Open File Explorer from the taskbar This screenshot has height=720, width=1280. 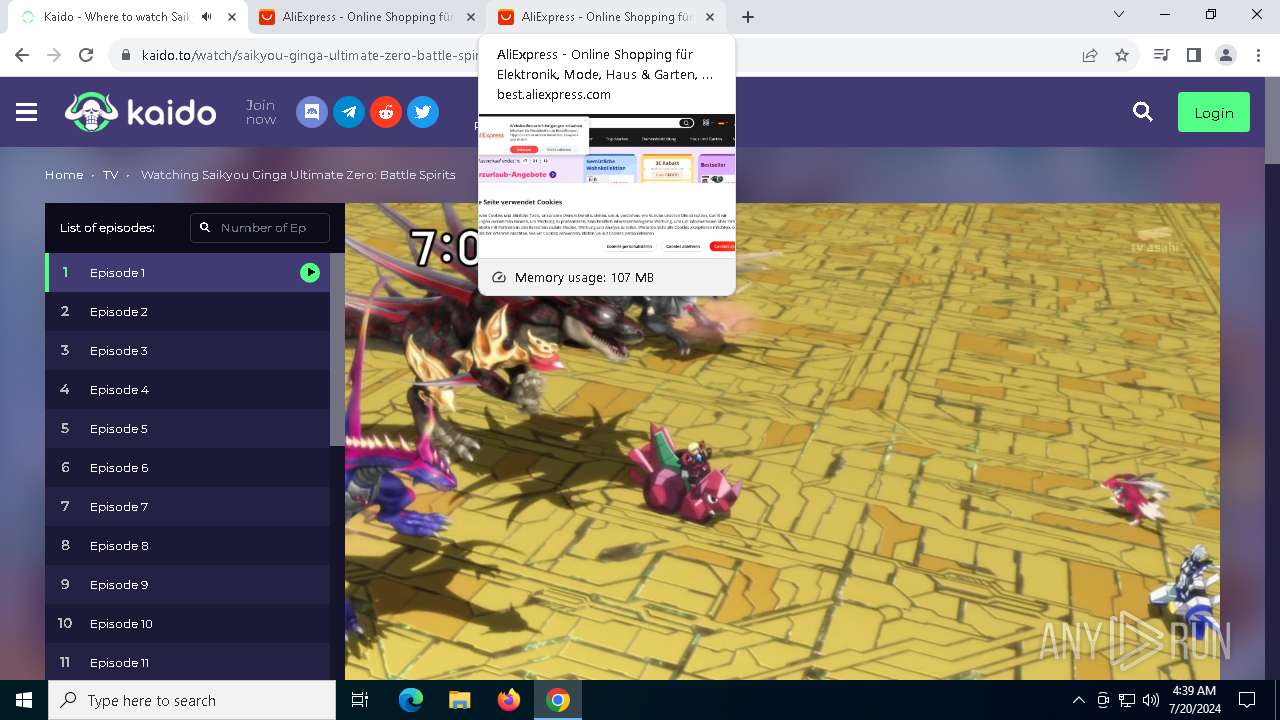click(x=459, y=700)
